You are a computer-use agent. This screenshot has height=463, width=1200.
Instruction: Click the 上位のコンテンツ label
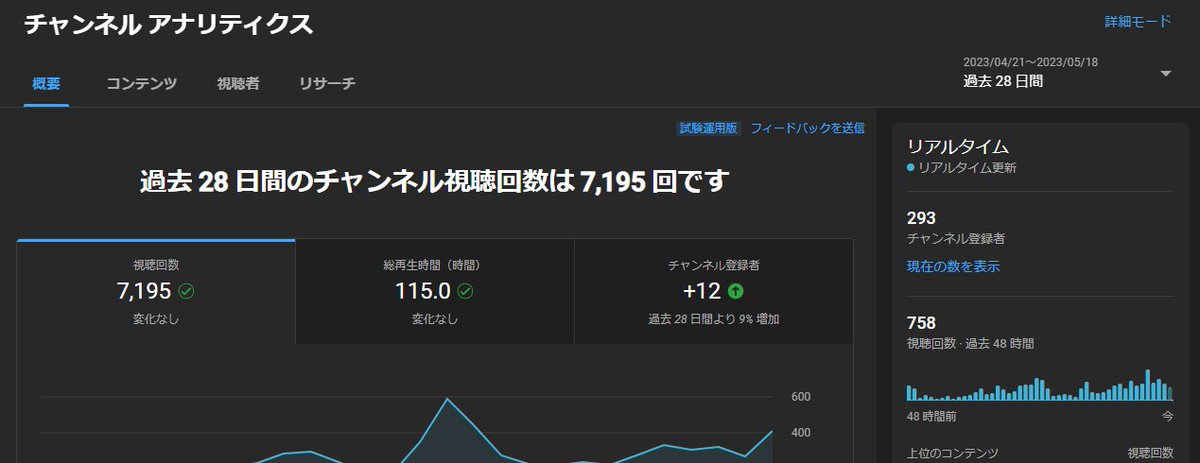click(x=953, y=453)
